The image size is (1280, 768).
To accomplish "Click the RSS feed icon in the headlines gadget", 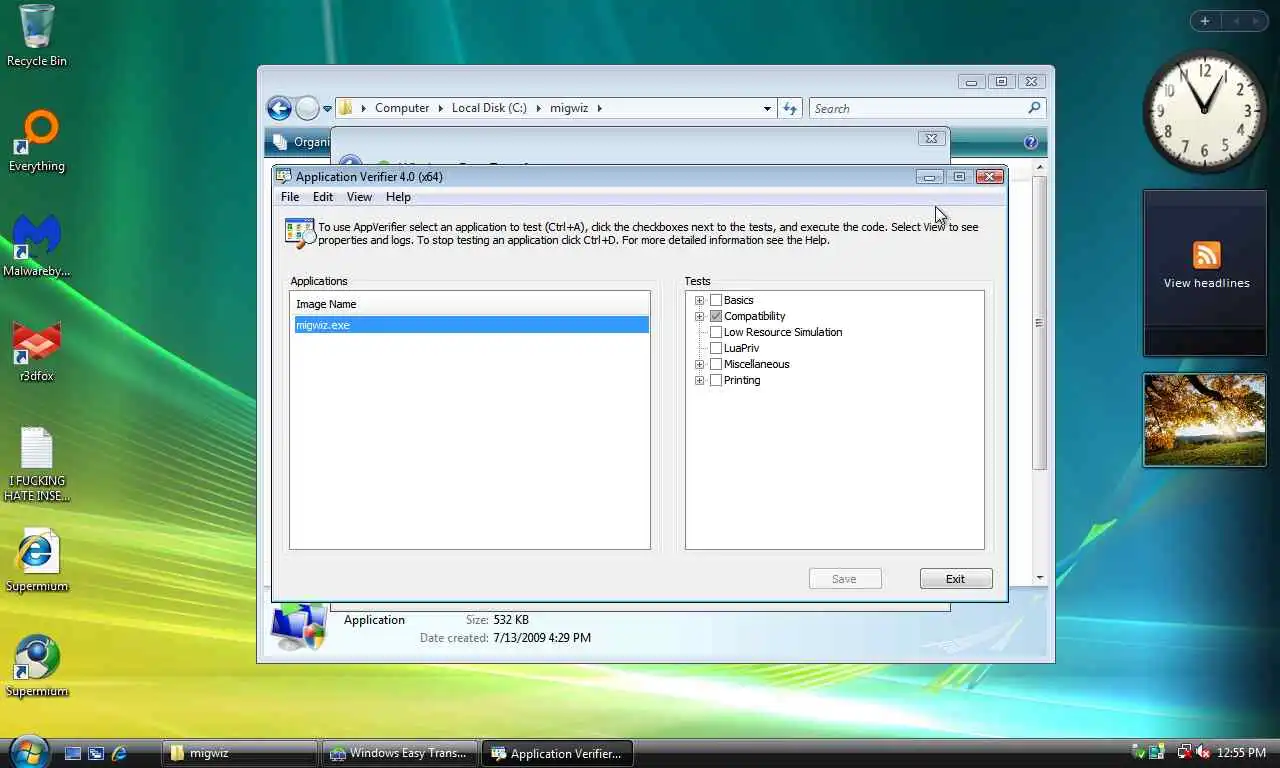I will click(x=1207, y=254).
